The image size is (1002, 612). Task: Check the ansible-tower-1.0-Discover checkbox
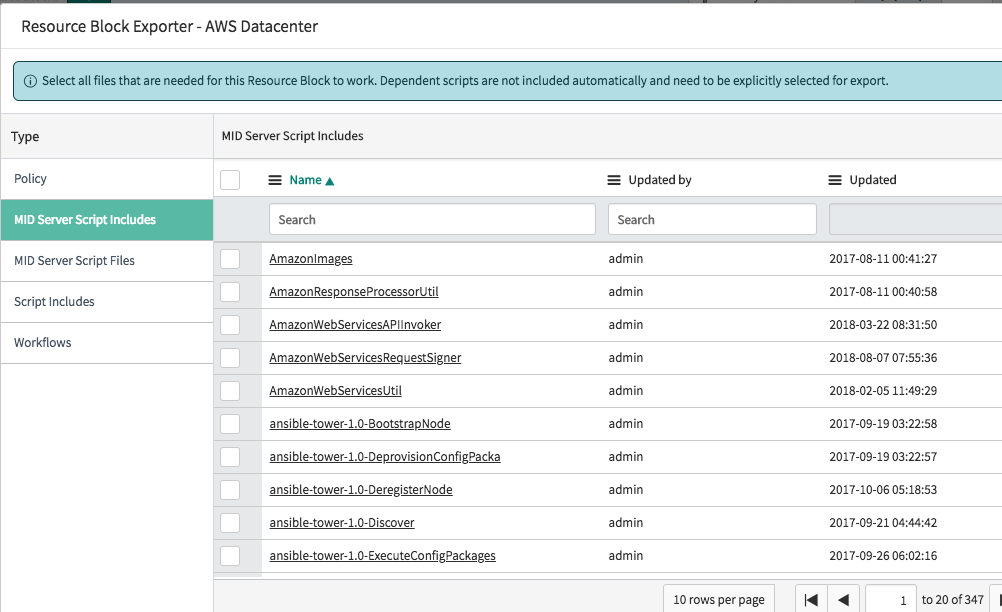coord(230,523)
